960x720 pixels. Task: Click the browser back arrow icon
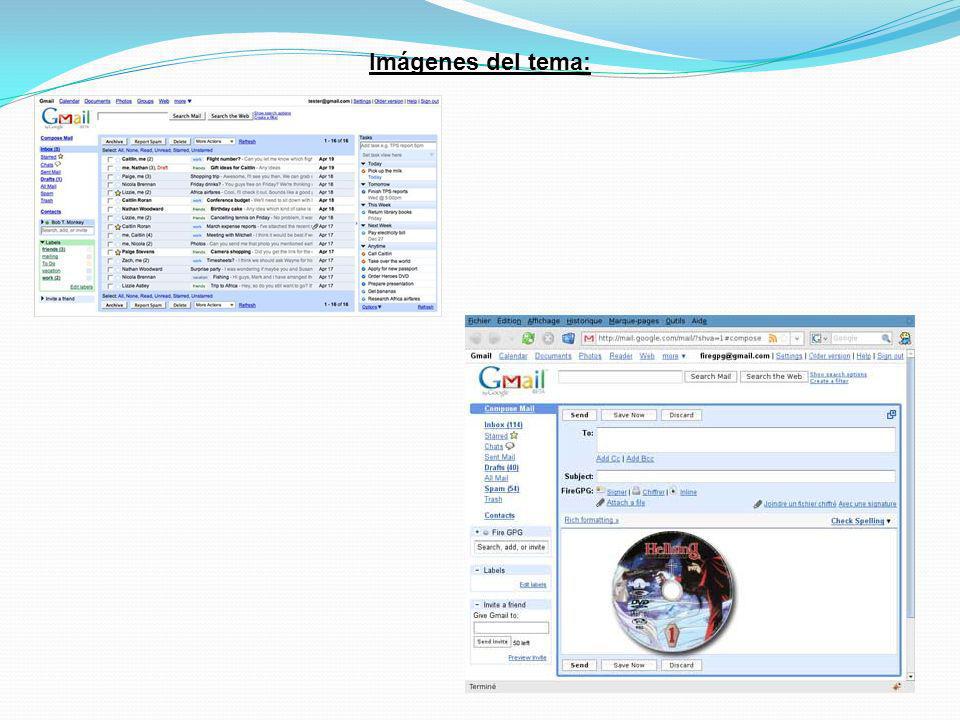tap(476, 338)
